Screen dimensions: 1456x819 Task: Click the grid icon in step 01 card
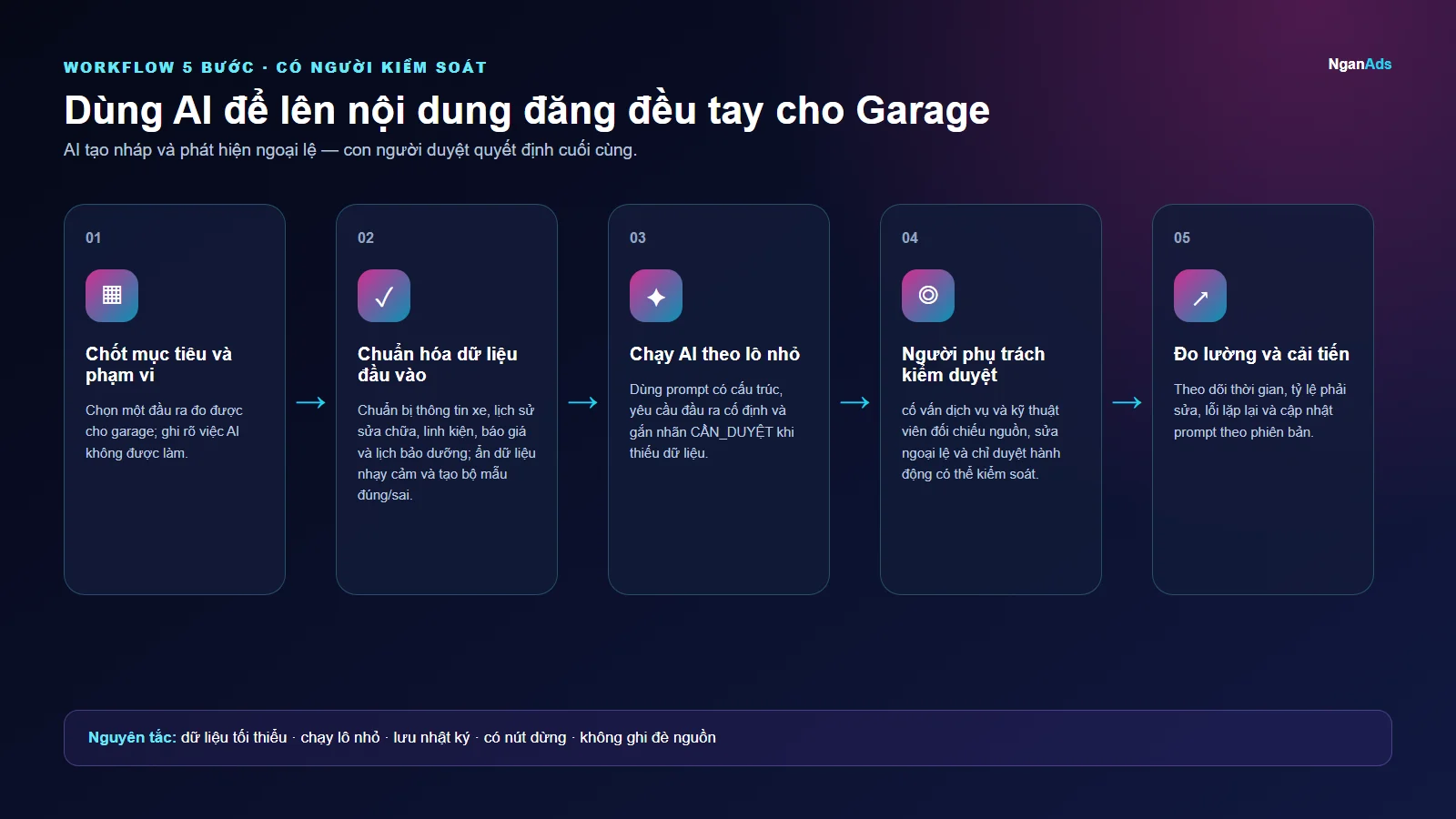[x=112, y=296]
